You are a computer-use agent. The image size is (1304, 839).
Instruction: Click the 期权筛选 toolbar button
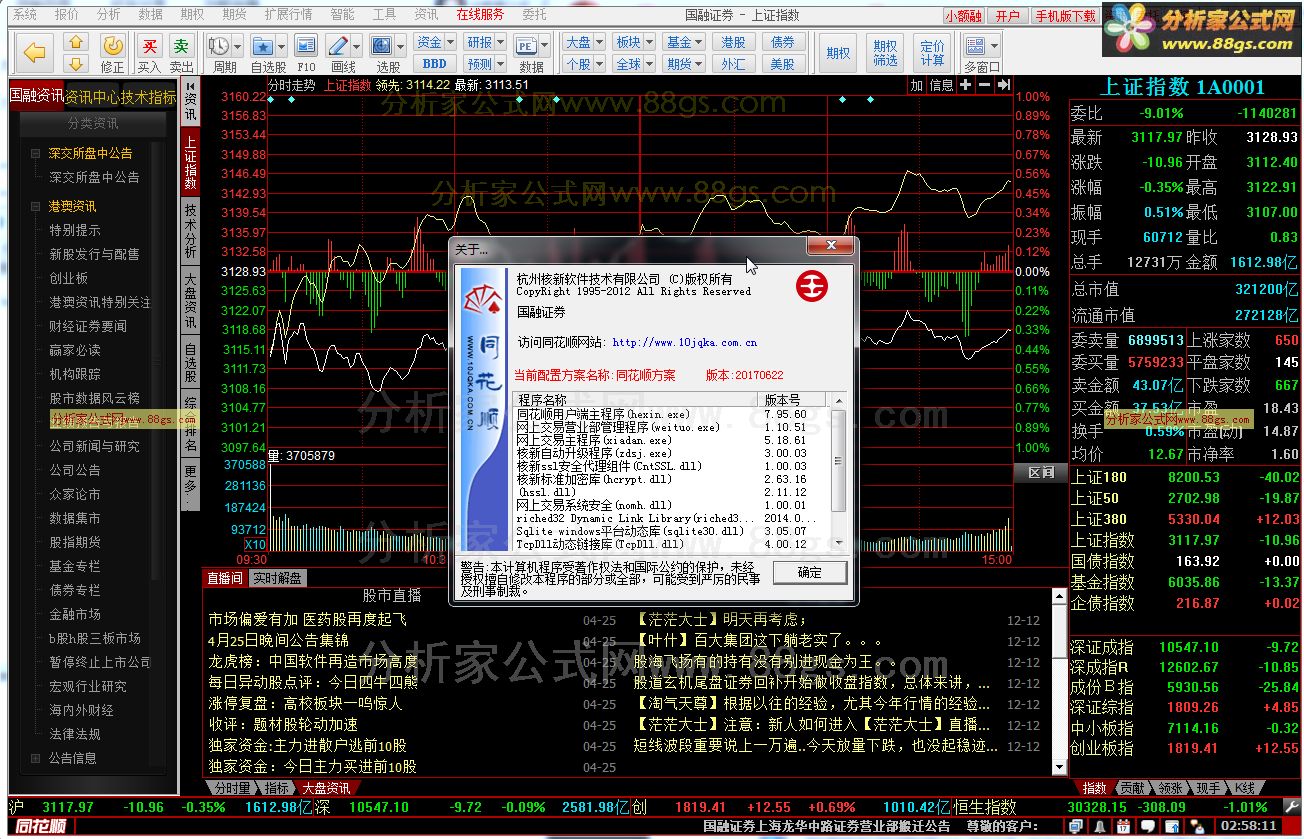pyautogui.click(x=885, y=53)
